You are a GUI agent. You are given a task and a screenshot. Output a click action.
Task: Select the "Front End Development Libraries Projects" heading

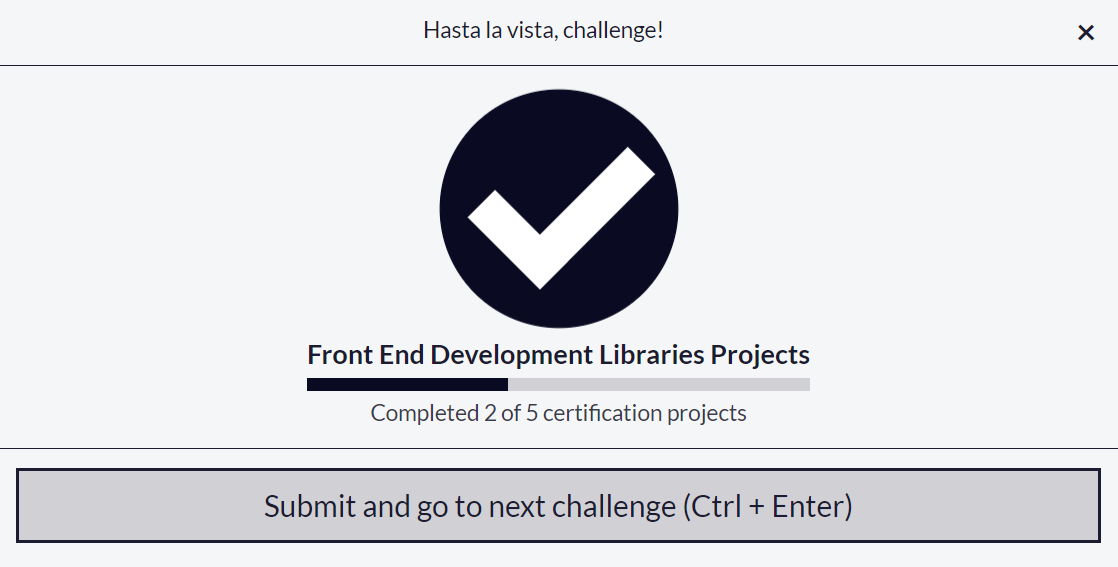coord(558,355)
